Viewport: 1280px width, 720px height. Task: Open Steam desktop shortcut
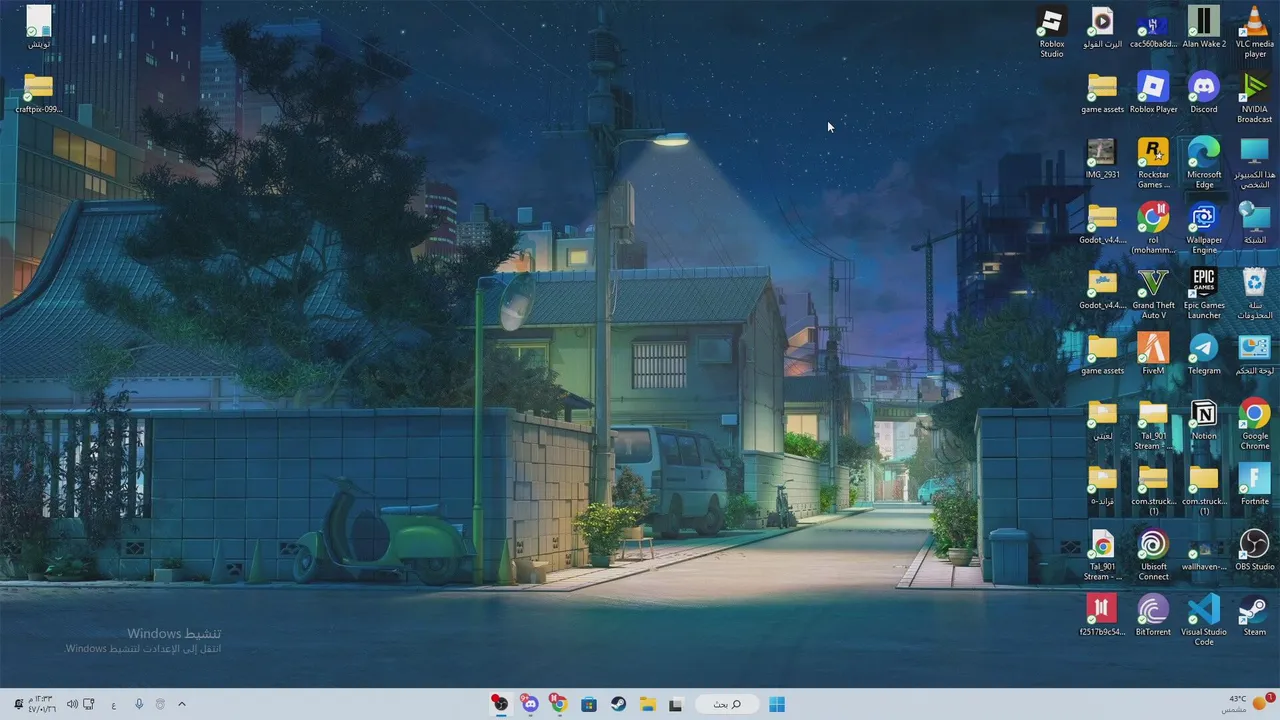pyautogui.click(x=1255, y=616)
